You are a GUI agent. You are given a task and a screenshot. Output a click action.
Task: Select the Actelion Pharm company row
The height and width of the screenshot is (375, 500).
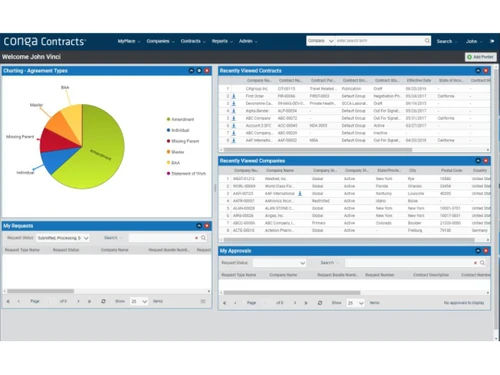(354, 230)
